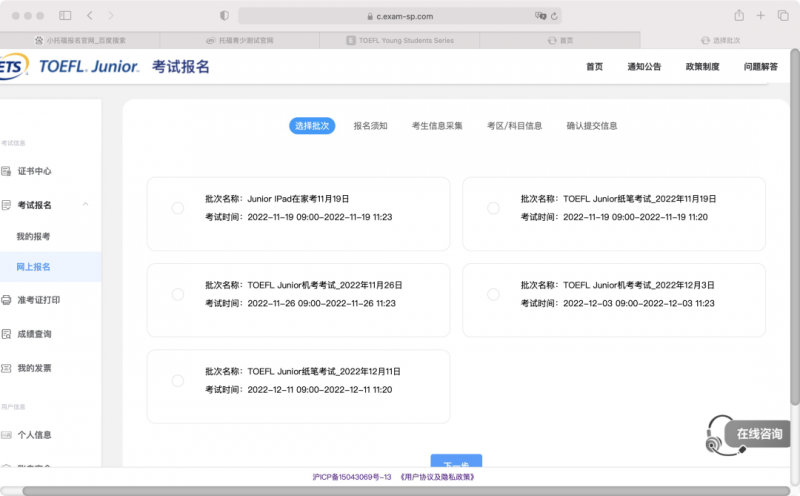Switch to the 小托福报名官网_百度搜索 tab

tap(80, 40)
